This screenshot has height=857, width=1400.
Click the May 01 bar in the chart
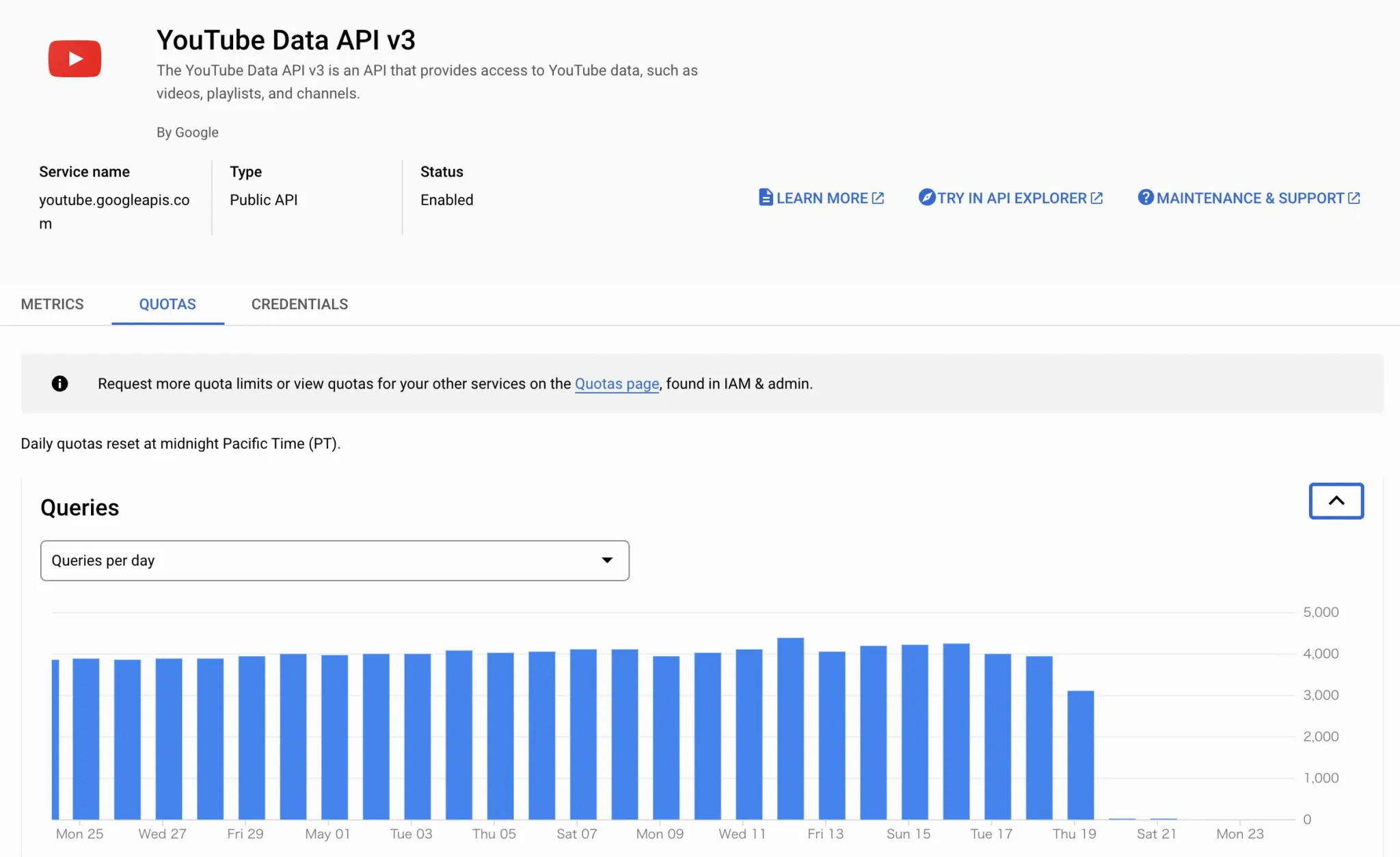coord(334,737)
